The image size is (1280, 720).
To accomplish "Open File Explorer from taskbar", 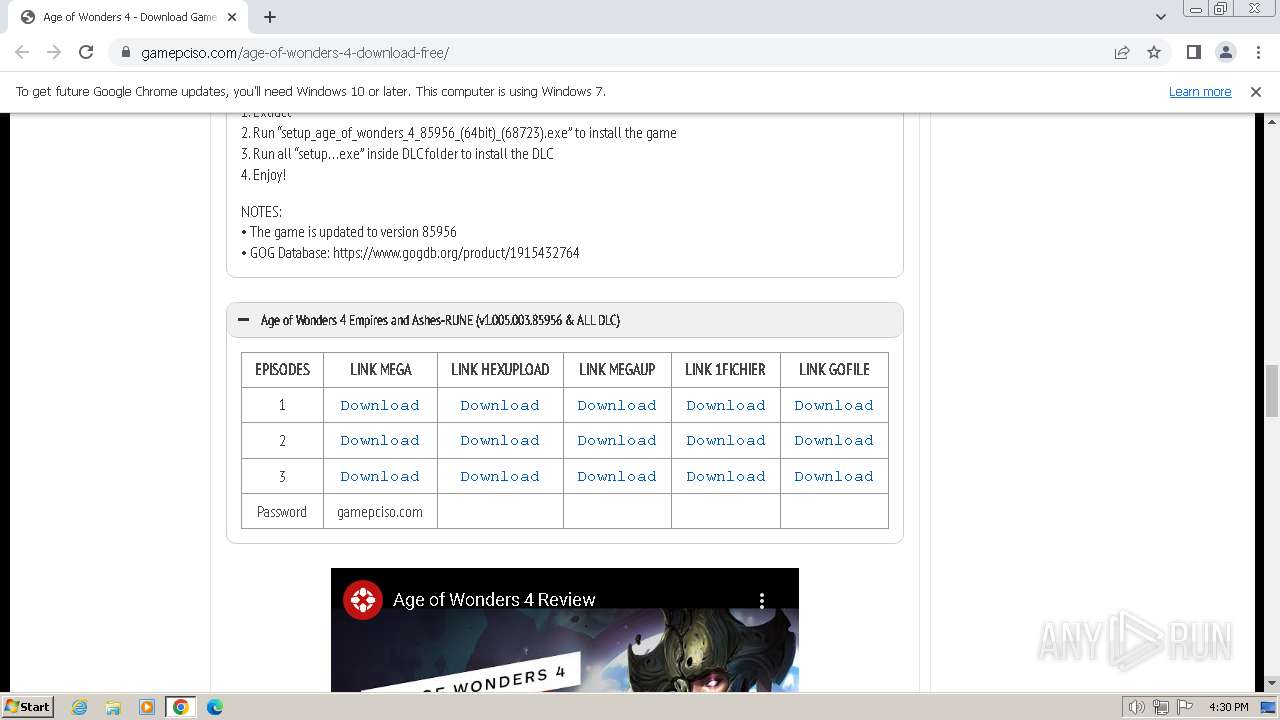I will pyautogui.click(x=113, y=707).
